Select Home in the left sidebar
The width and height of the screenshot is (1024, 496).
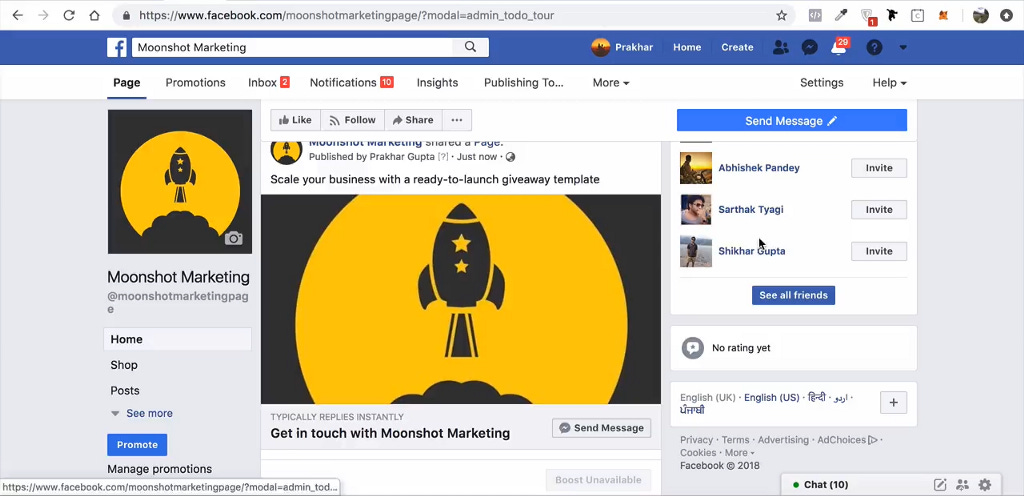point(178,339)
